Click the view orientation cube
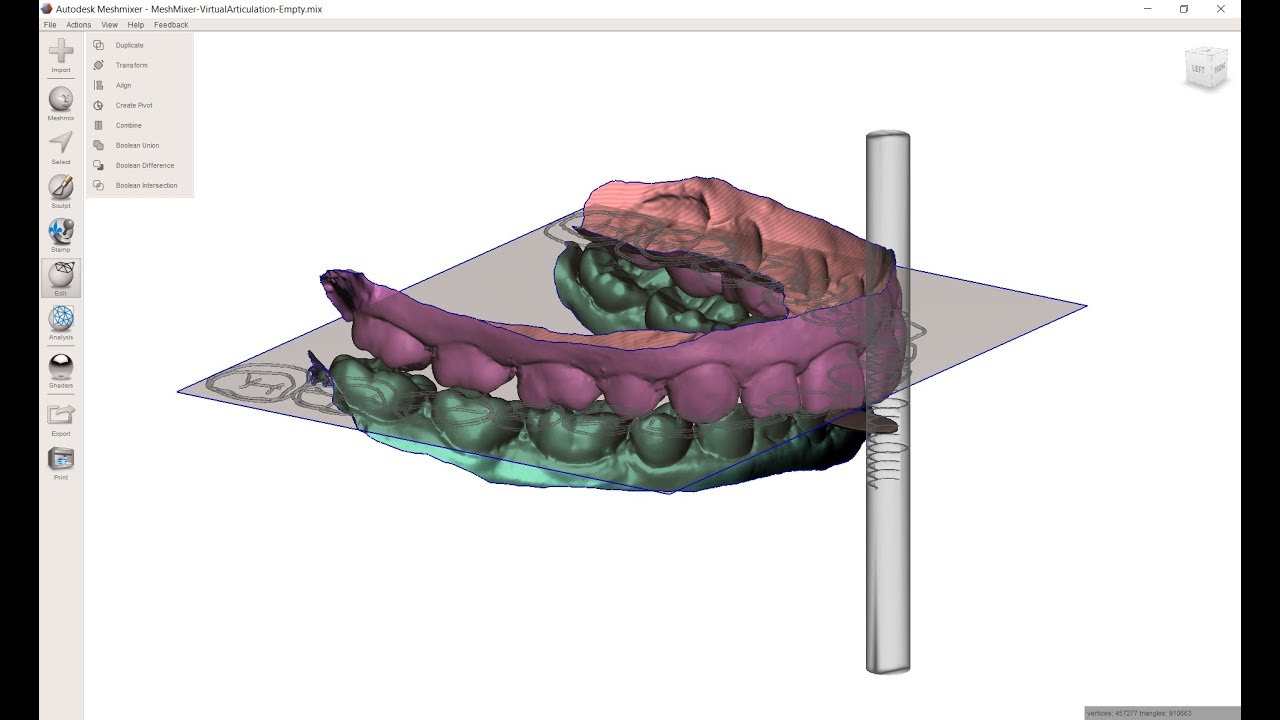Image resolution: width=1280 pixels, height=720 pixels. point(1206,68)
